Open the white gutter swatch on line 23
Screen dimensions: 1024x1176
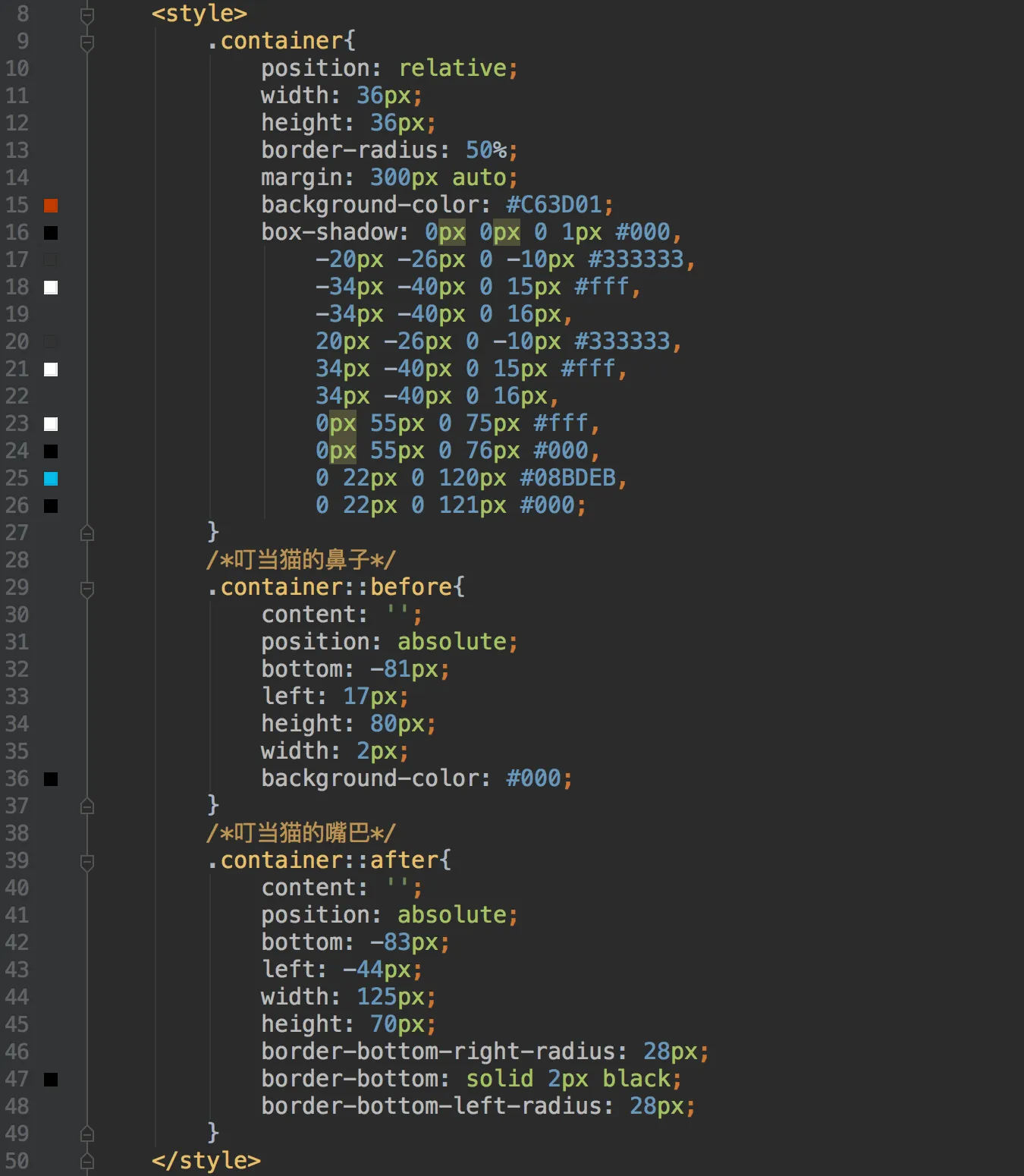tap(51, 424)
